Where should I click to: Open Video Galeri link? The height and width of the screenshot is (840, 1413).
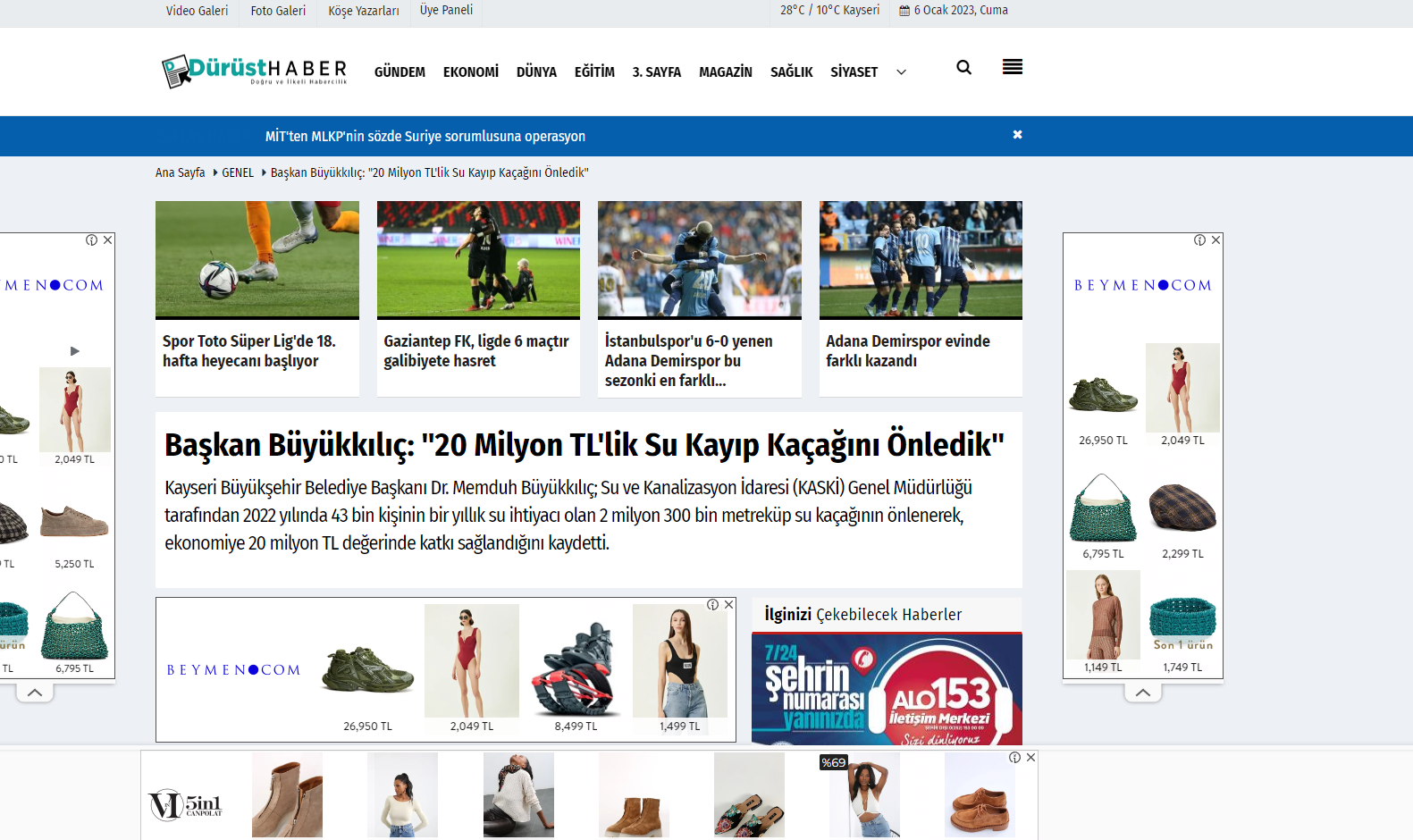tap(197, 11)
